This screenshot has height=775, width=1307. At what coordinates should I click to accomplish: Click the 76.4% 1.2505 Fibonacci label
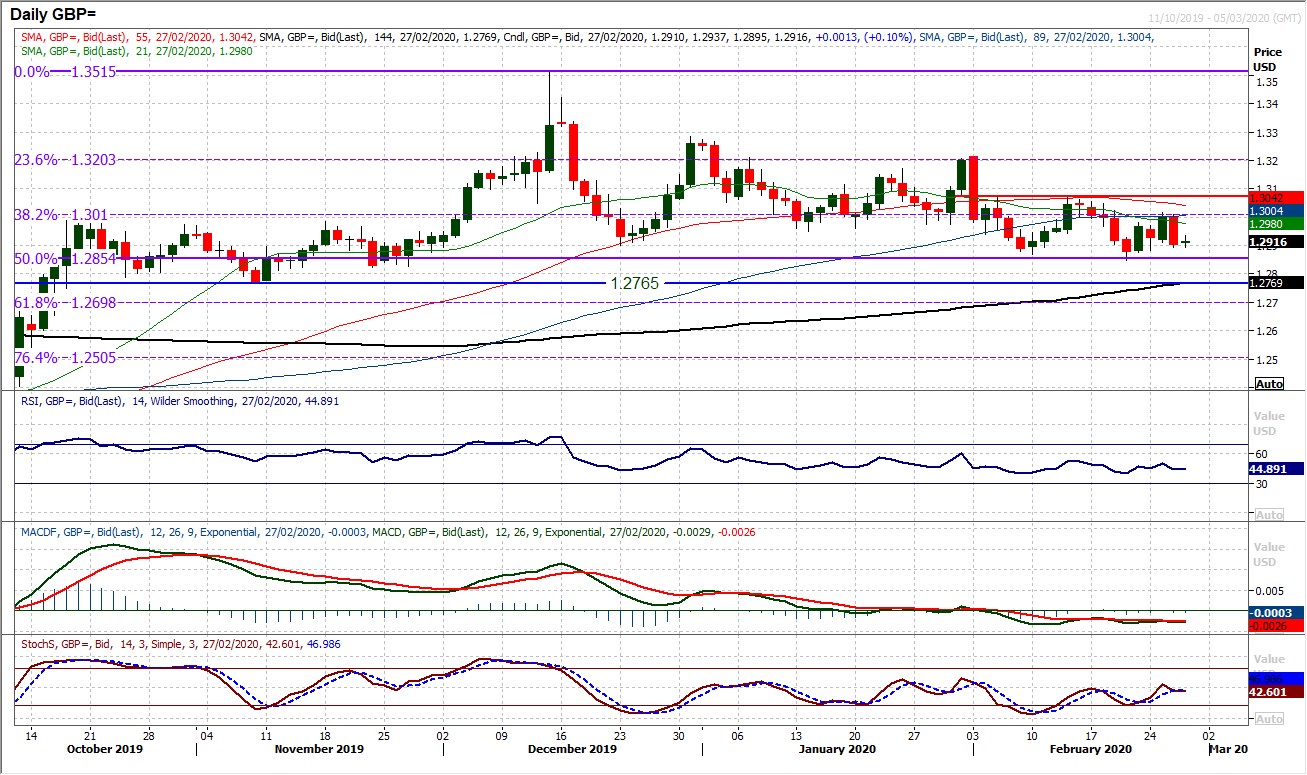tap(64, 357)
